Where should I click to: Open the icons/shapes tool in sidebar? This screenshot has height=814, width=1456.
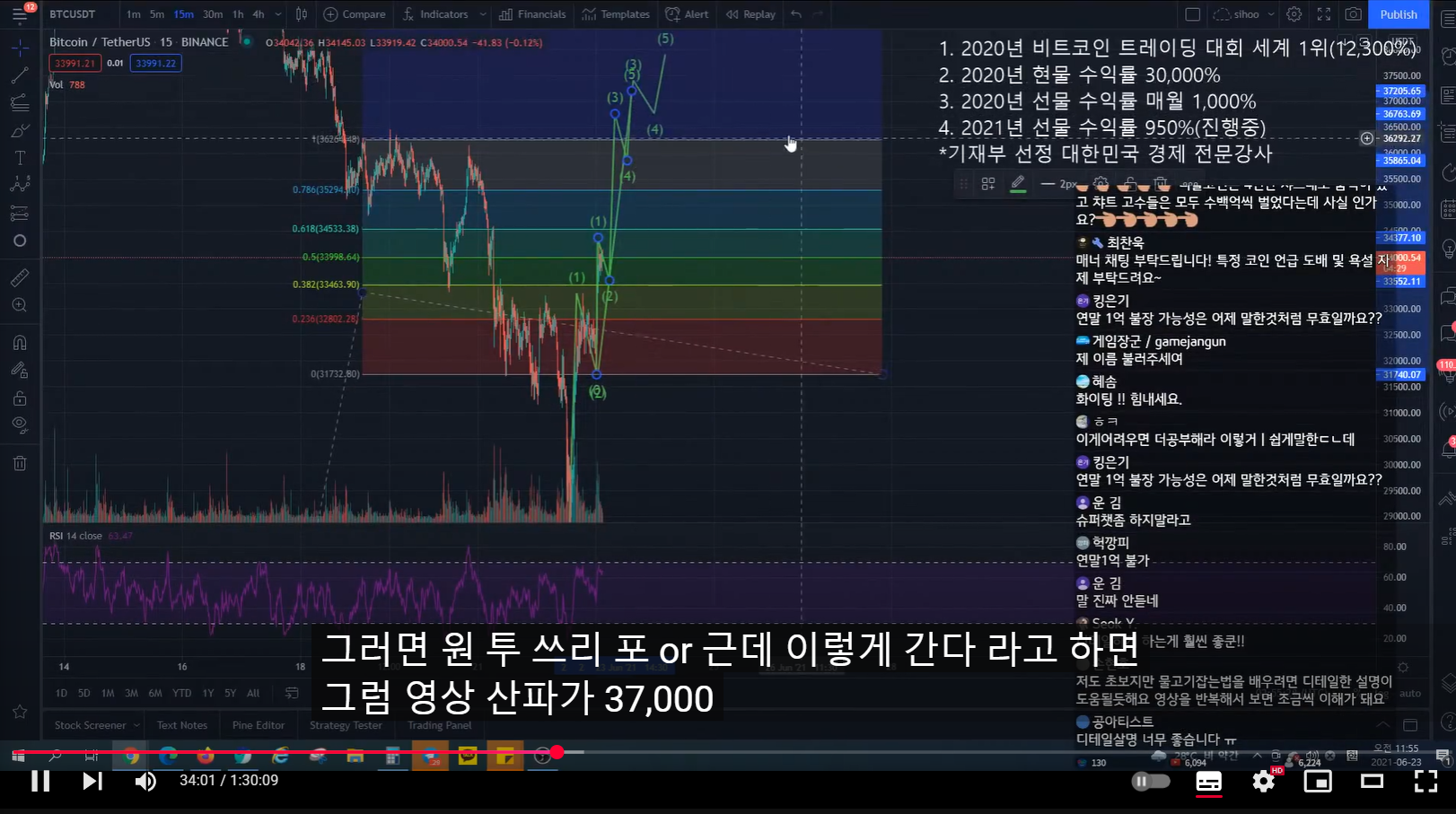tap(20, 241)
